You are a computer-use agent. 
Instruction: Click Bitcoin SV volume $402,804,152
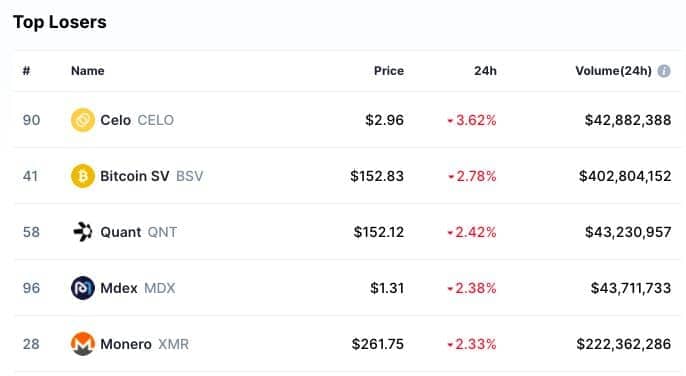[x=625, y=176]
